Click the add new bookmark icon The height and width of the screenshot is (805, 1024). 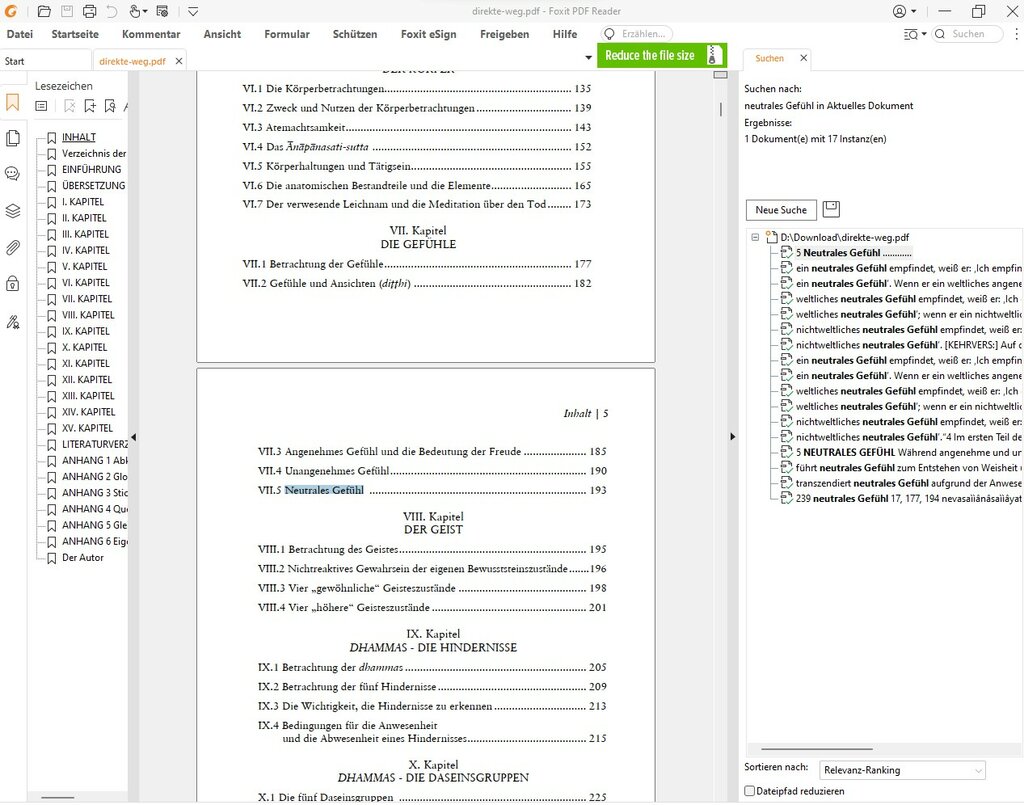[90, 106]
